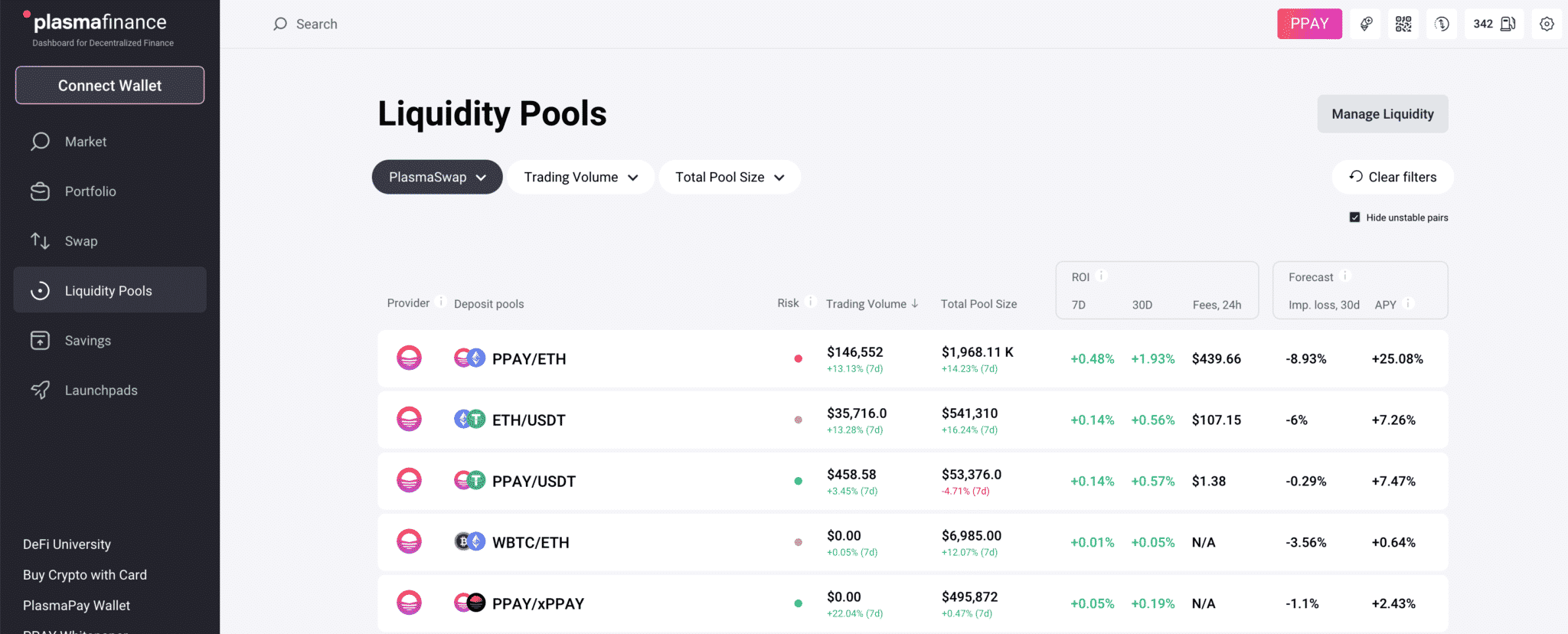Open the QR code scanner icon
The width and height of the screenshot is (1568, 634).
tap(1403, 24)
